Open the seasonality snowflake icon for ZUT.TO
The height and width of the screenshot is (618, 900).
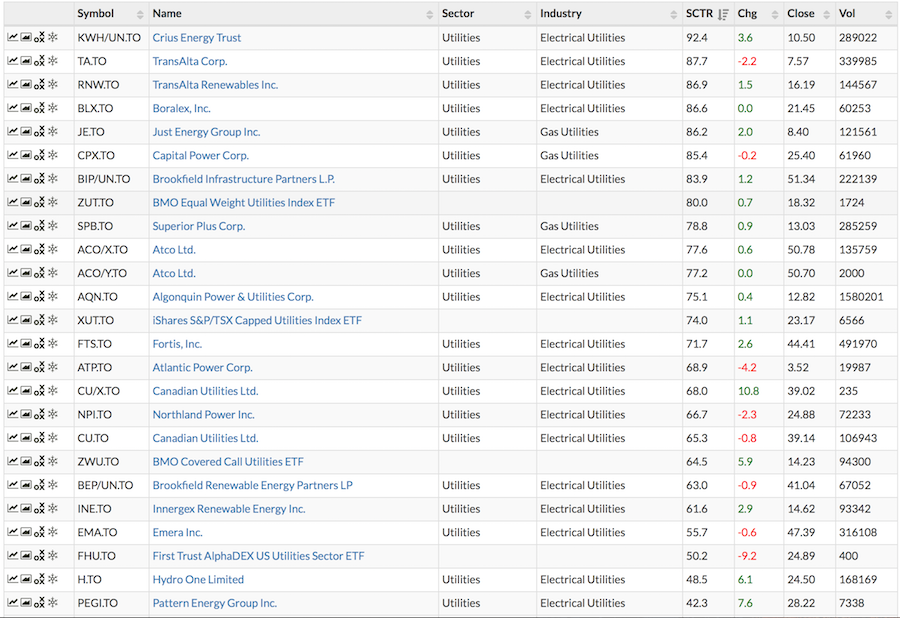pos(53,202)
